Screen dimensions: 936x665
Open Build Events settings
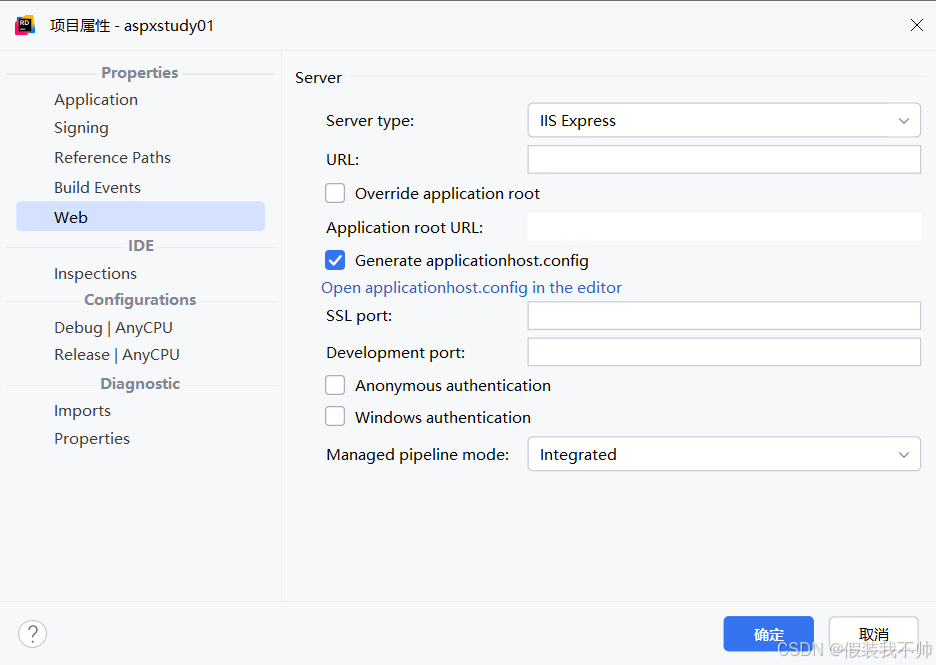(x=97, y=188)
